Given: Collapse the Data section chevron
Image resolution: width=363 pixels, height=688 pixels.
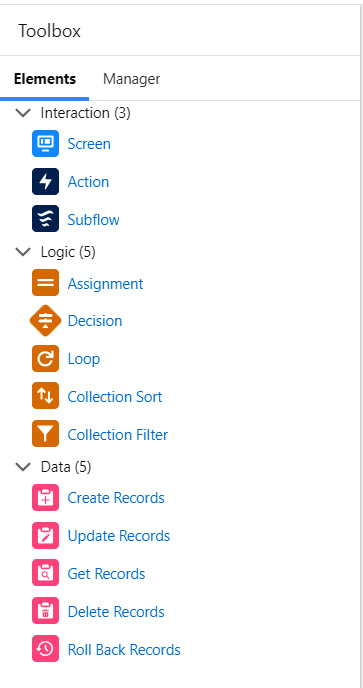Looking at the screenshot, I should [23, 467].
